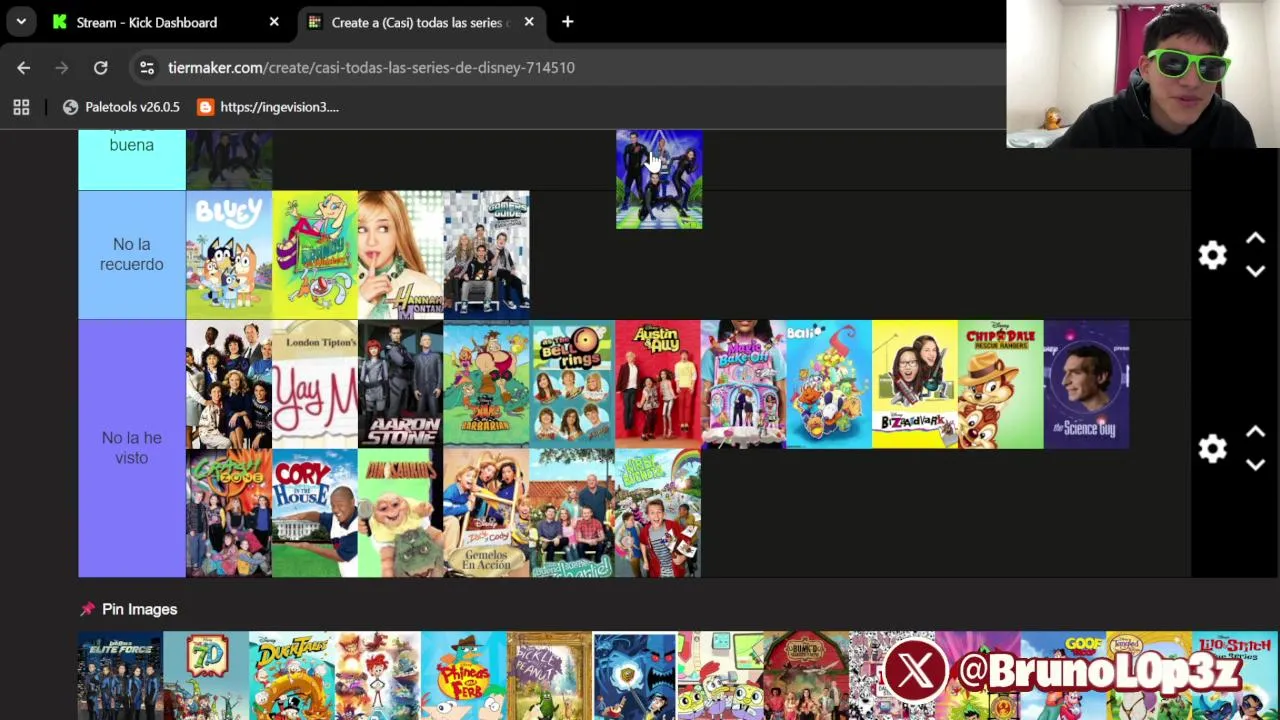Select the Crash Zone thumbnail
1280x720 pixels.
229,513
